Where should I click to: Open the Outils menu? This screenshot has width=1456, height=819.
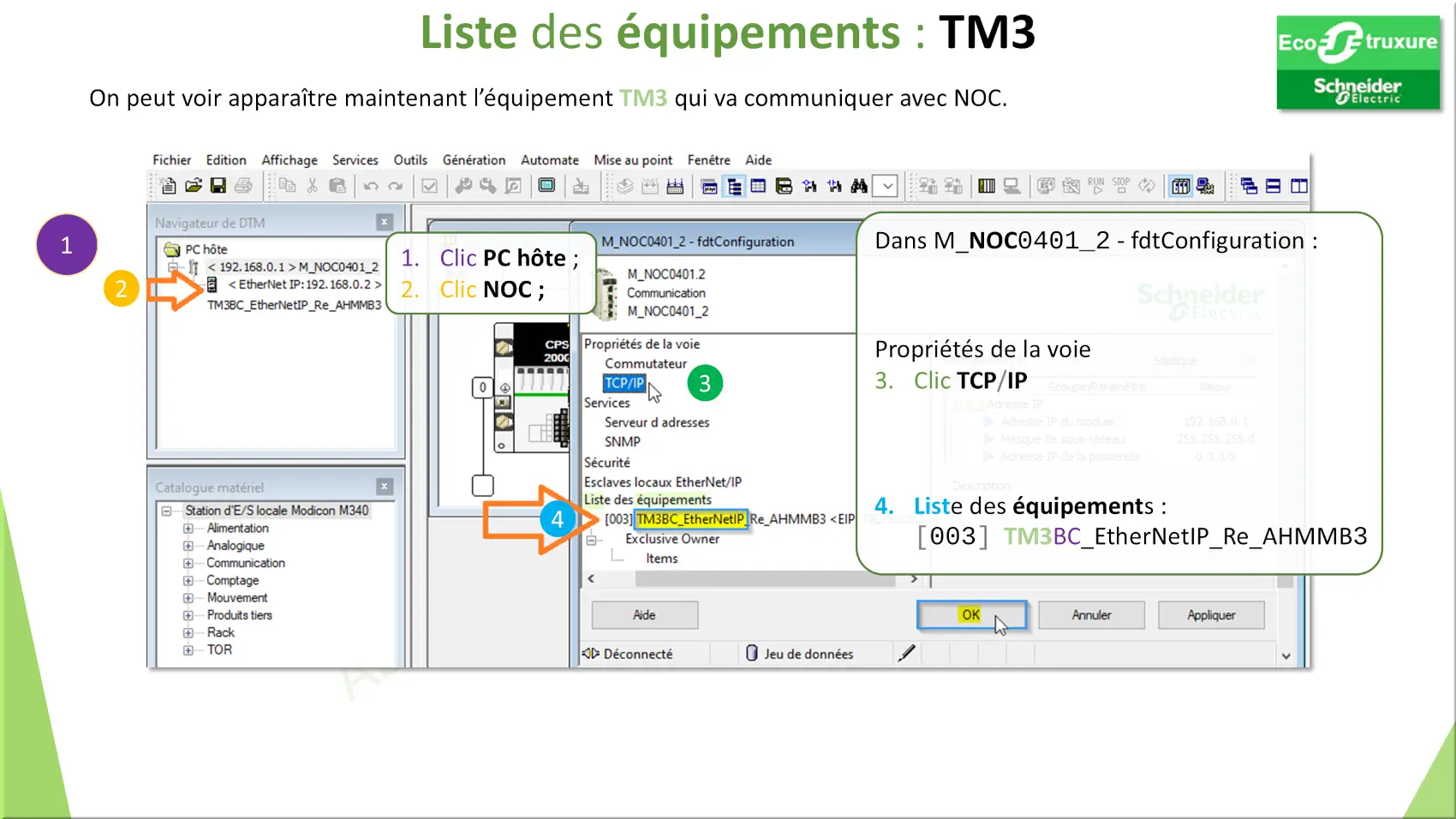410,160
